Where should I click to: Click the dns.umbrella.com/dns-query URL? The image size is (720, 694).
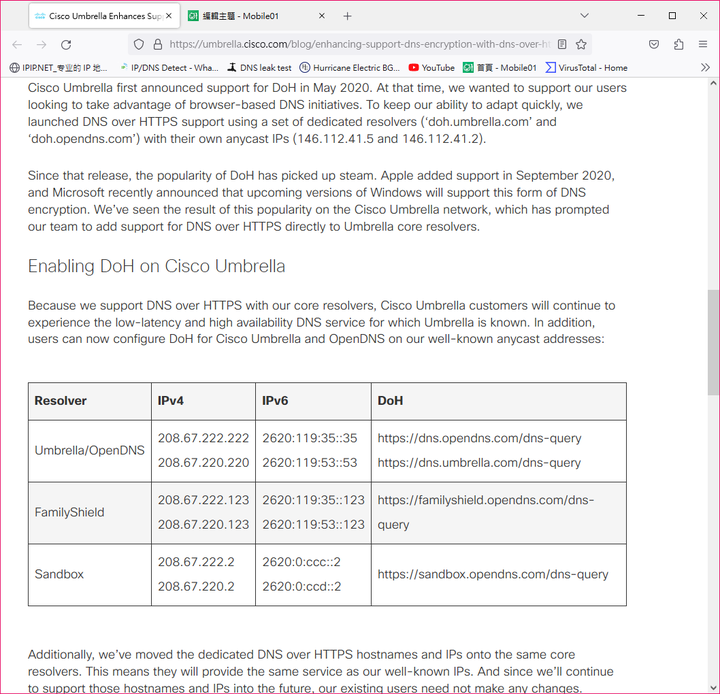point(479,463)
